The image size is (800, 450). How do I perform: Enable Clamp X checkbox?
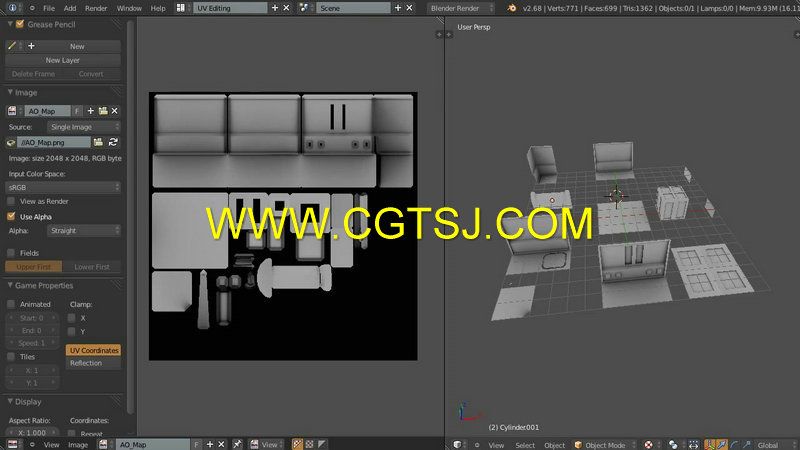pyautogui.click(x=71, y=318)
